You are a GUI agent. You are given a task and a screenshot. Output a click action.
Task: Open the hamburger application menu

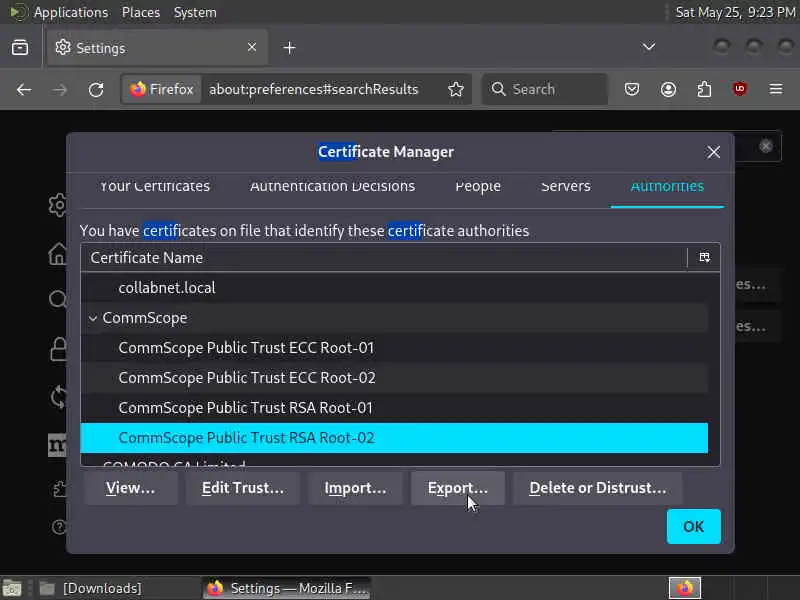(776, 89)
